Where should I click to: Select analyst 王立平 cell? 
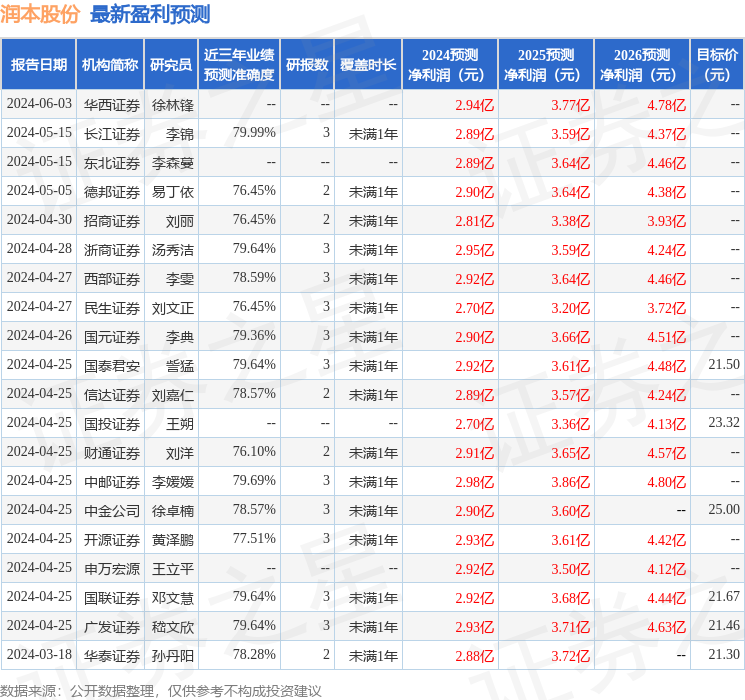[x=173, y=569]
